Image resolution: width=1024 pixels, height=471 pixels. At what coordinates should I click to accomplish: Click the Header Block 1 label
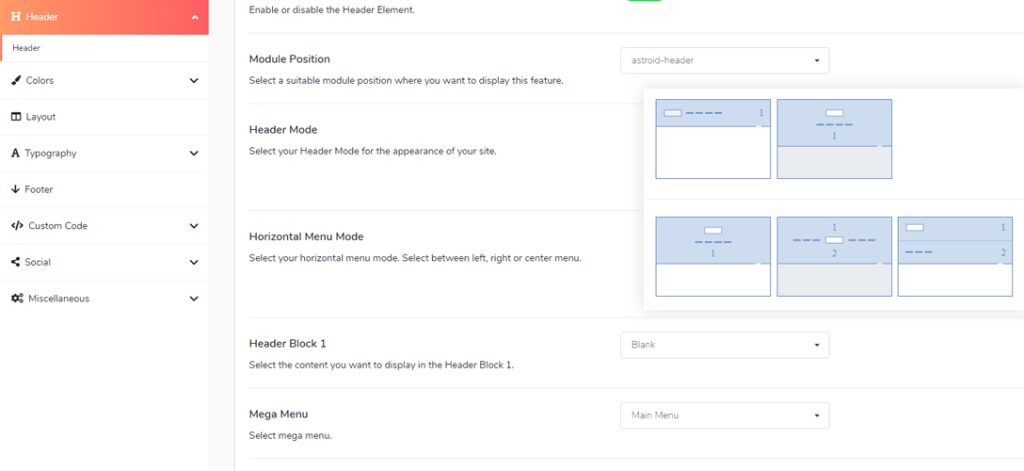(285, 344)
